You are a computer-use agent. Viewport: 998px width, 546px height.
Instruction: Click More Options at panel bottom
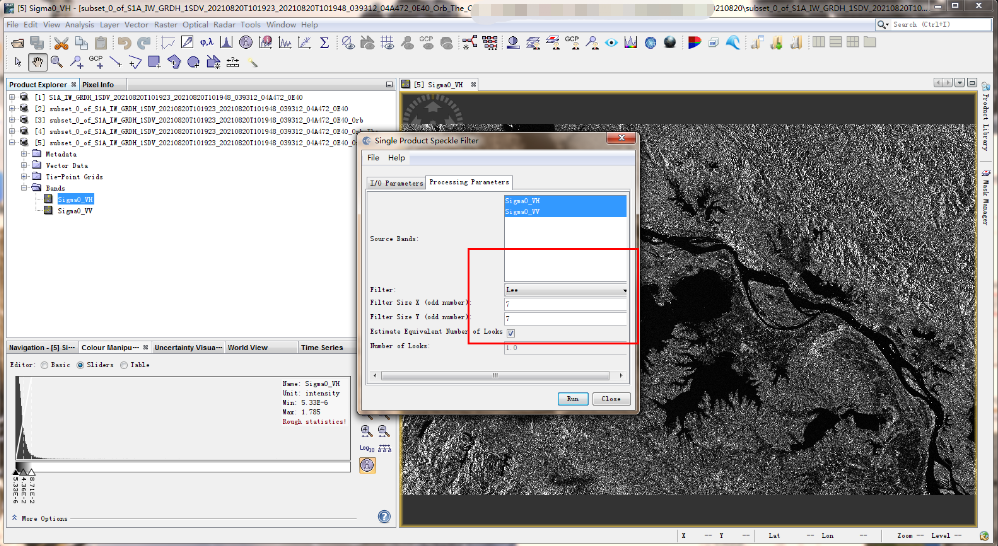pyautogui.click(x=44, y=519)
